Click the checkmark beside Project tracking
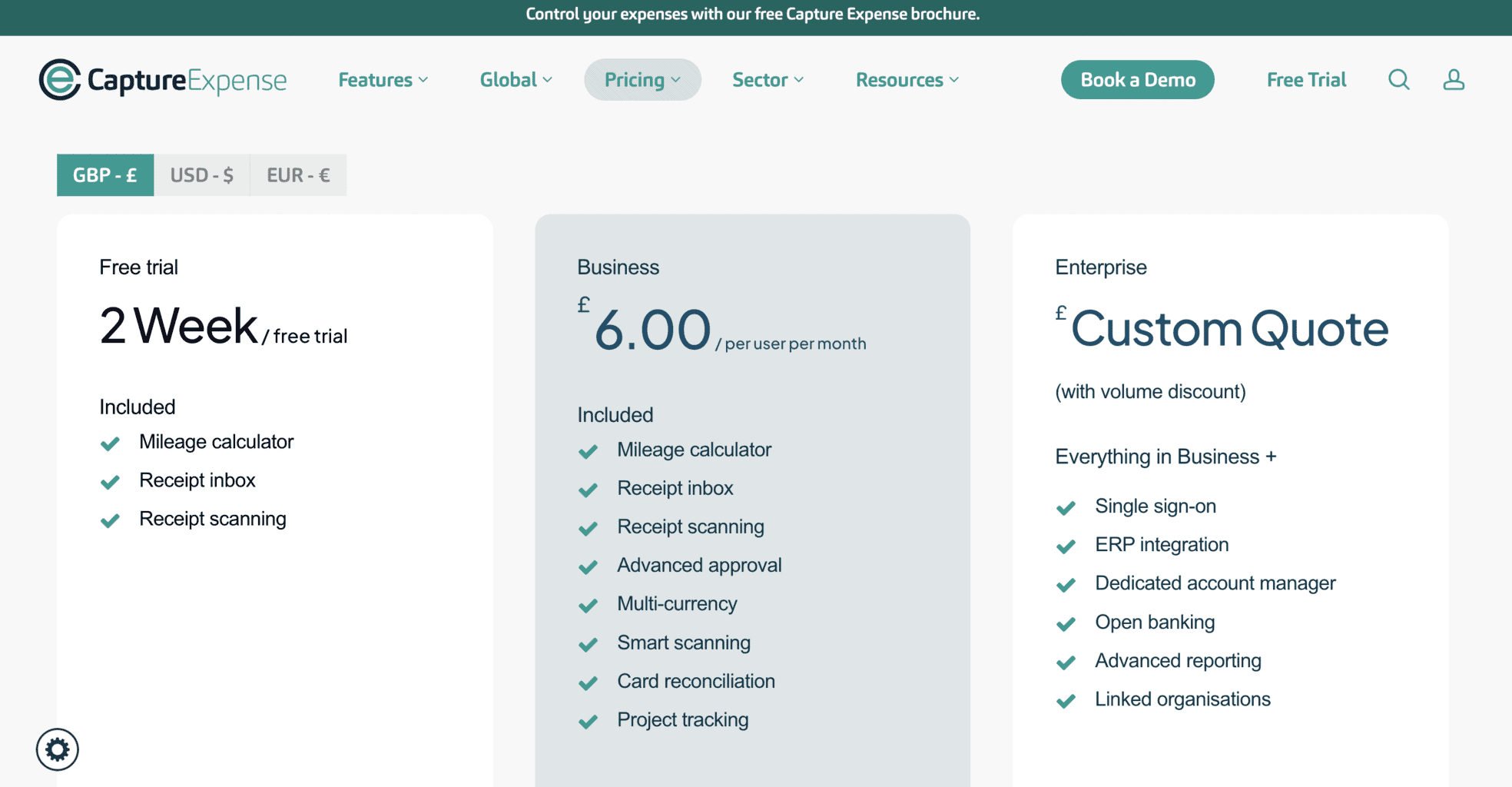 click(x=588, y=721)
